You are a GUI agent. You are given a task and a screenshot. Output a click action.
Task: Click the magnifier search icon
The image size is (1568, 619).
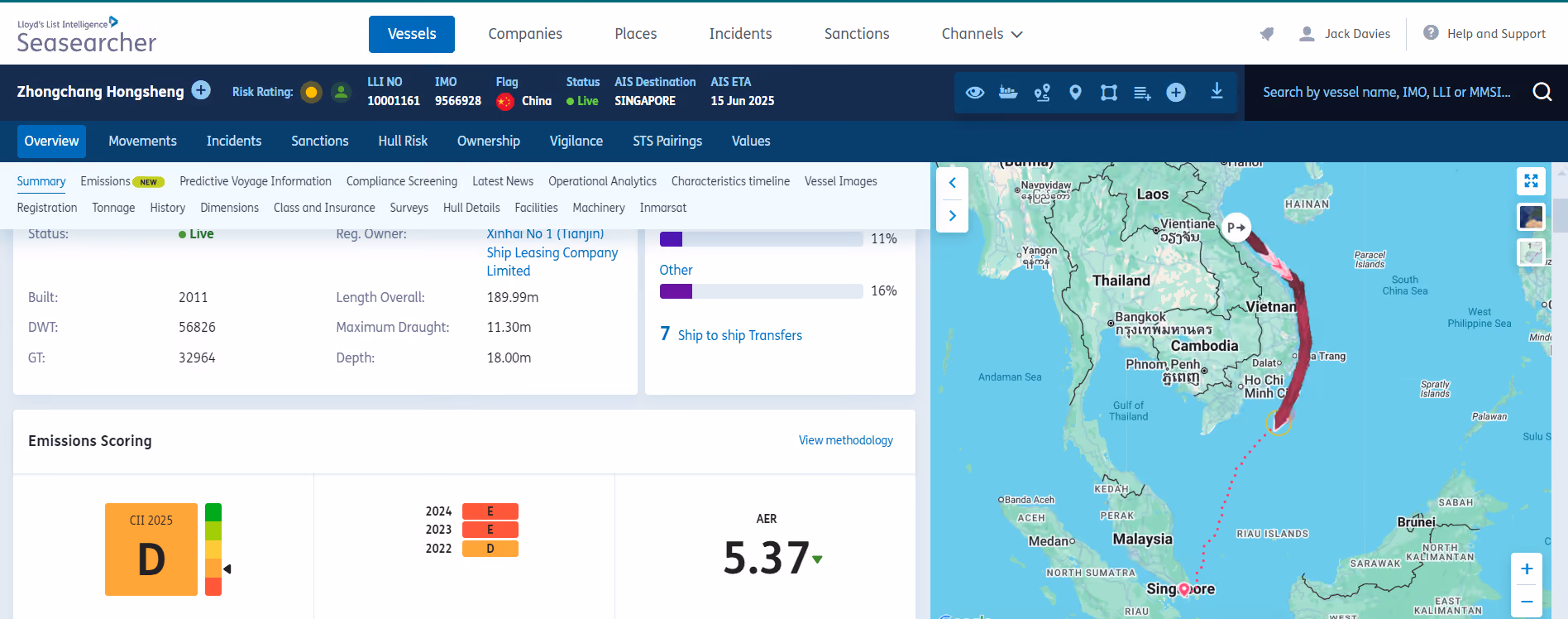click(1542, 92)
